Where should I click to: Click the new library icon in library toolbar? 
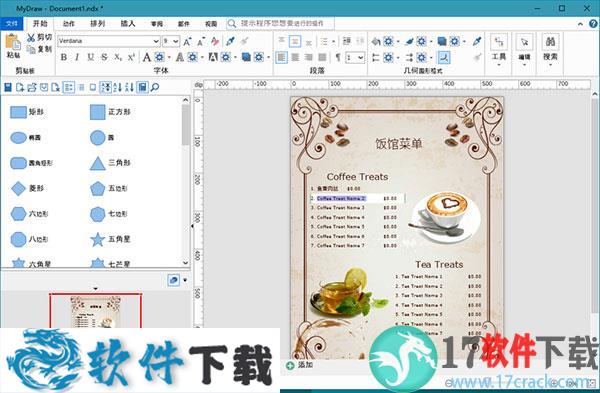pyautogui.click(x=20, y=88)
